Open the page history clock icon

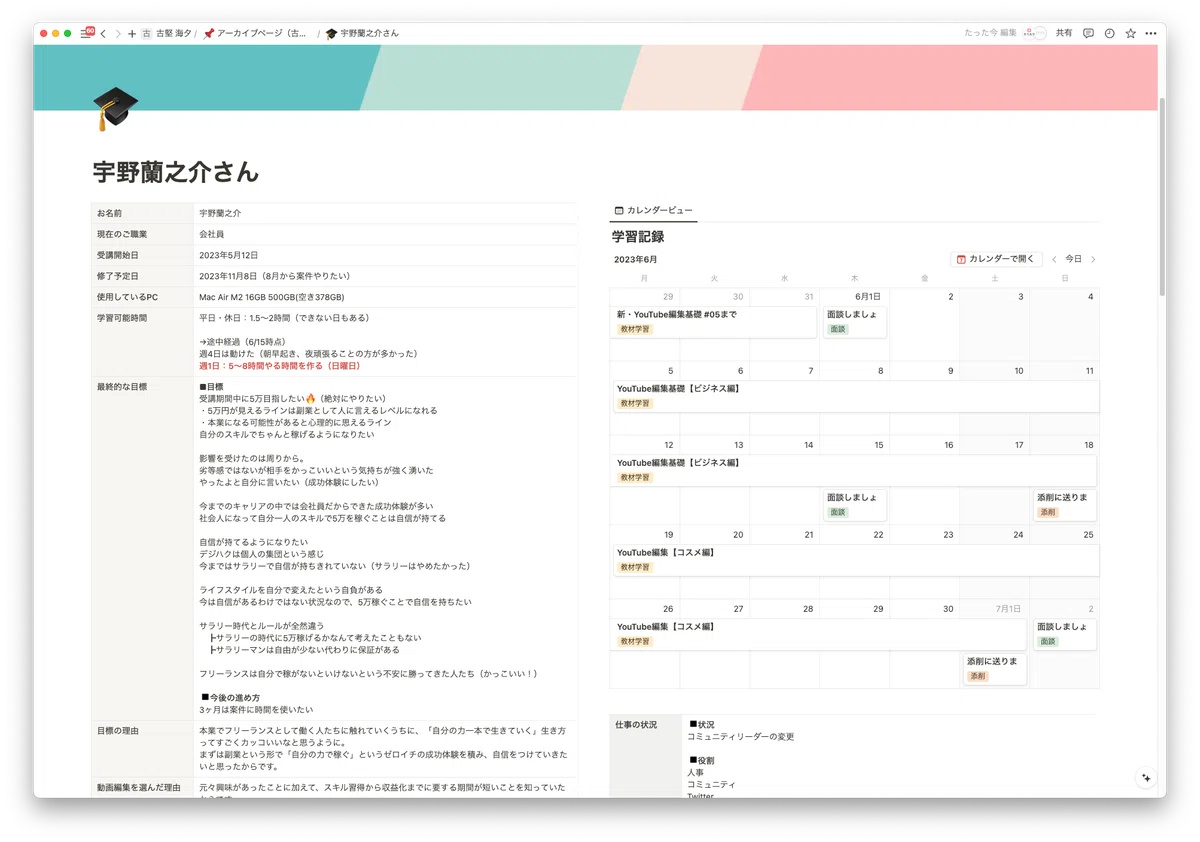pyautogui.click(x=1109, y=33)
